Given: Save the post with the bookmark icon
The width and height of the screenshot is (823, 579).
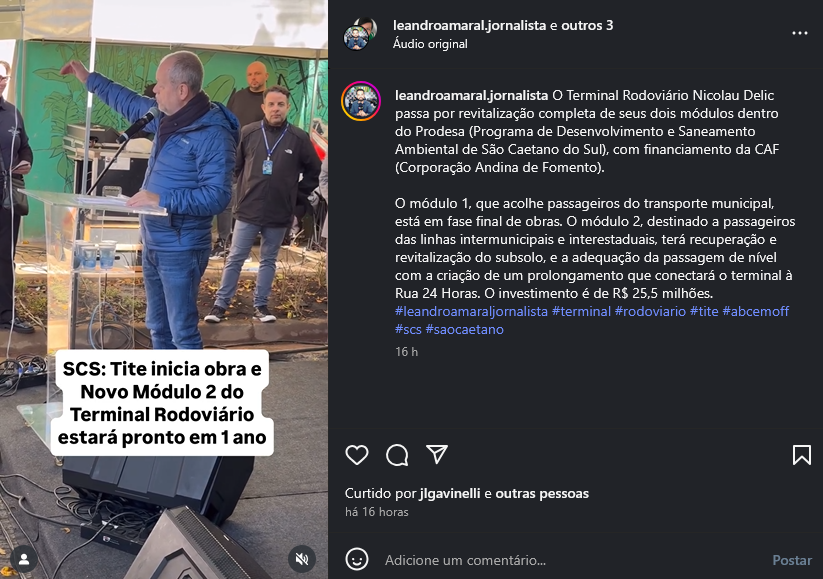Looking at the screenshot, I should click(x=801, y=455).
